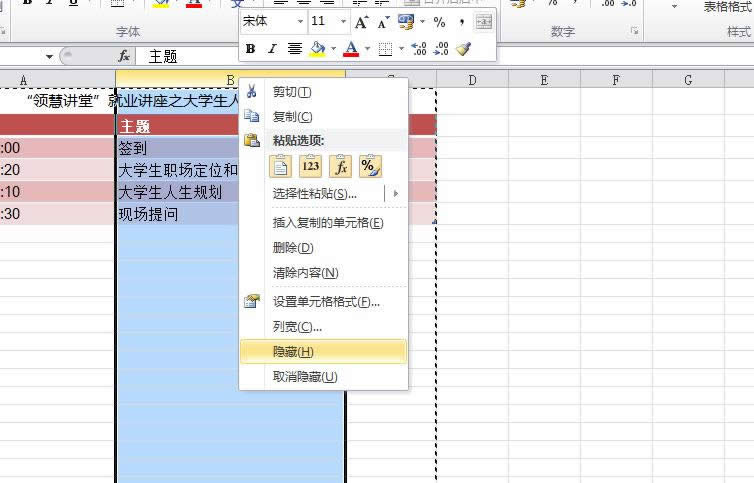Open font size 11 dropdown
This screenshot has width=754, height=483.
[343, 22]
